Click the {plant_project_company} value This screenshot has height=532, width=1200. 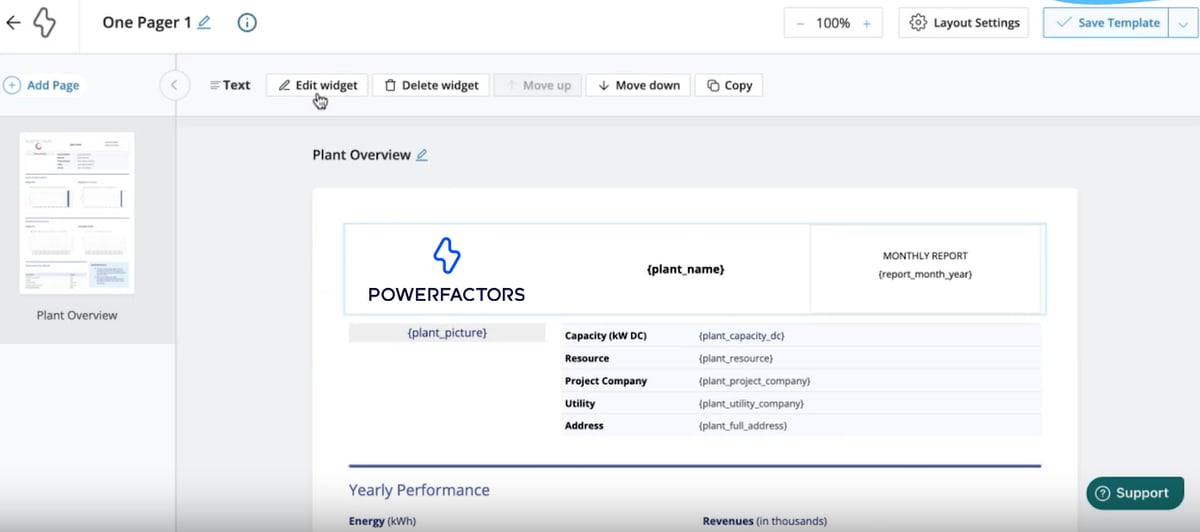tap(754, 381)
